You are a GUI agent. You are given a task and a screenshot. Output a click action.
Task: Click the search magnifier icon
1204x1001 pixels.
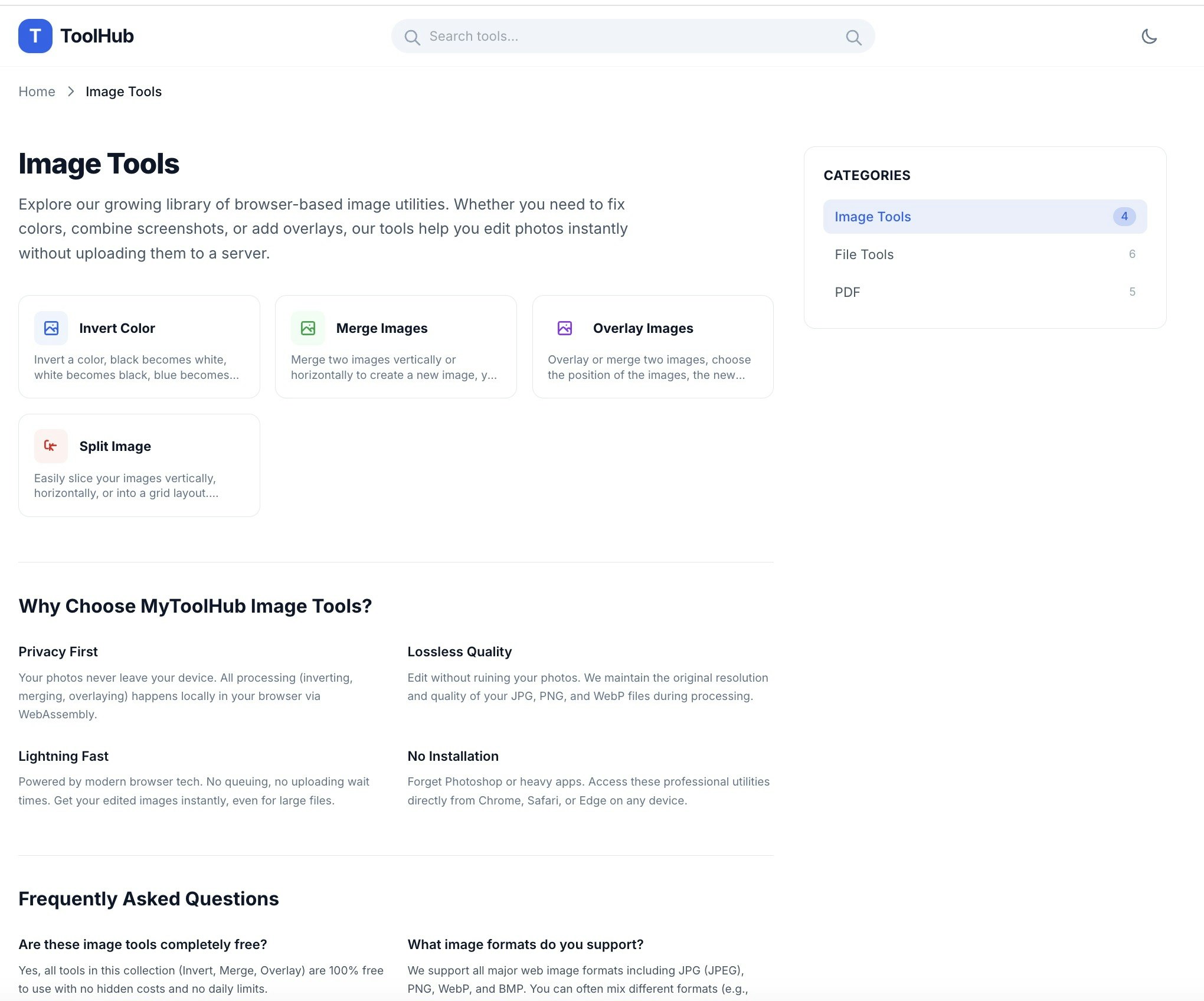click(853, 37)
